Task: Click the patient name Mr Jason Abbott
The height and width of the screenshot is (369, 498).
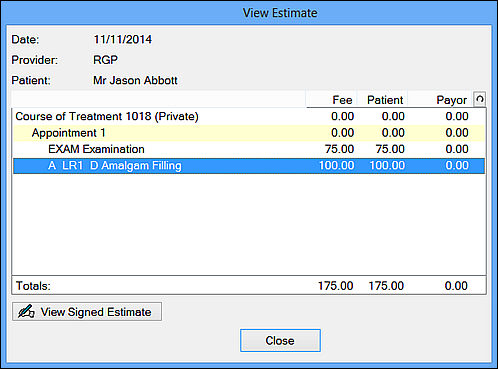Action: [135, 80]
